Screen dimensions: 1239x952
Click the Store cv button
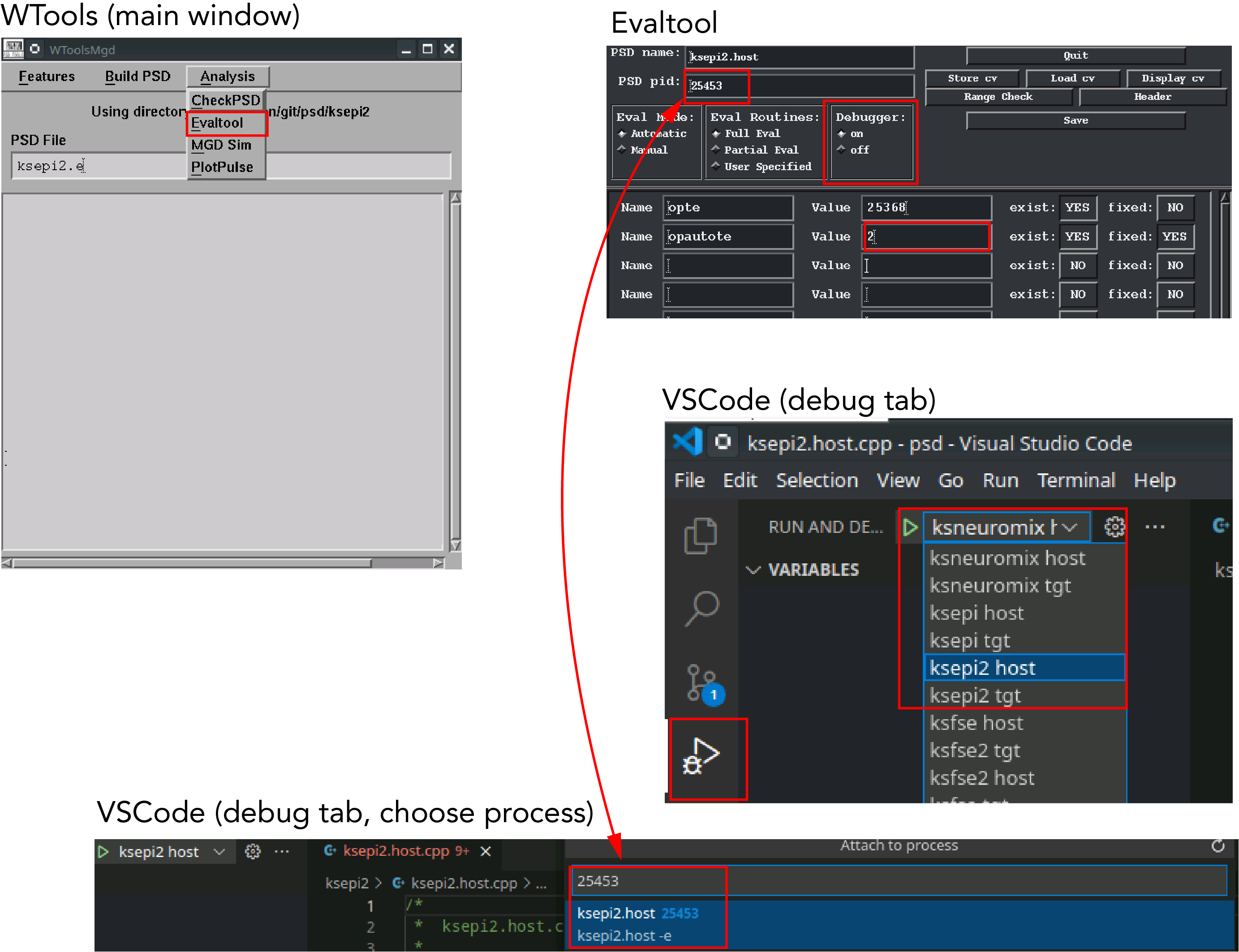coord(972,78)
